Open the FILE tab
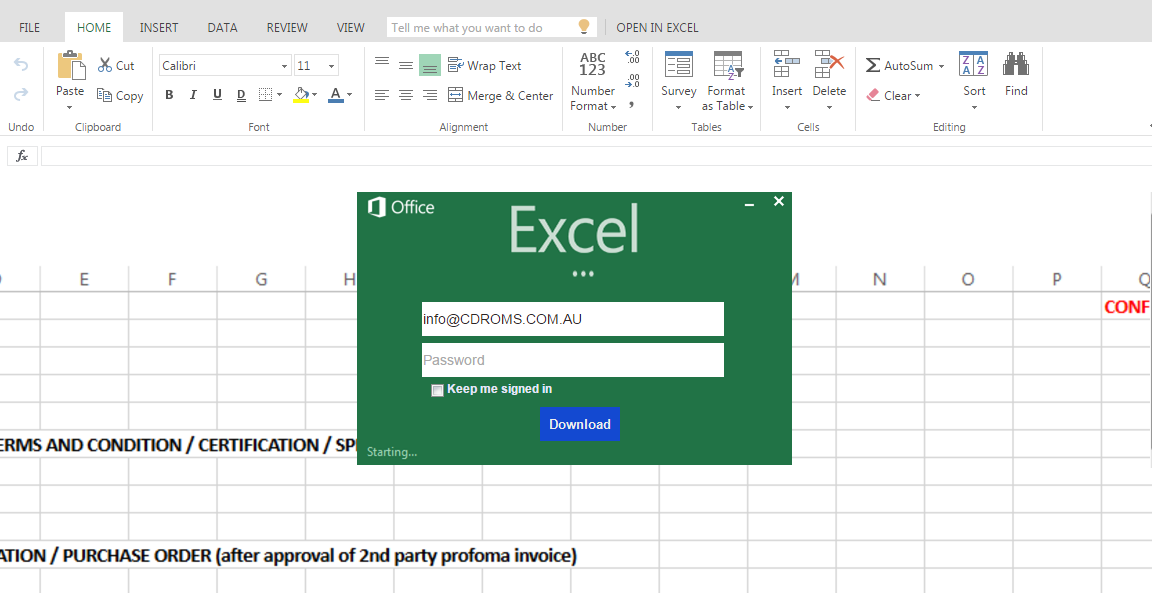This screenshot has width=1152, height=593. pos(29,27)
